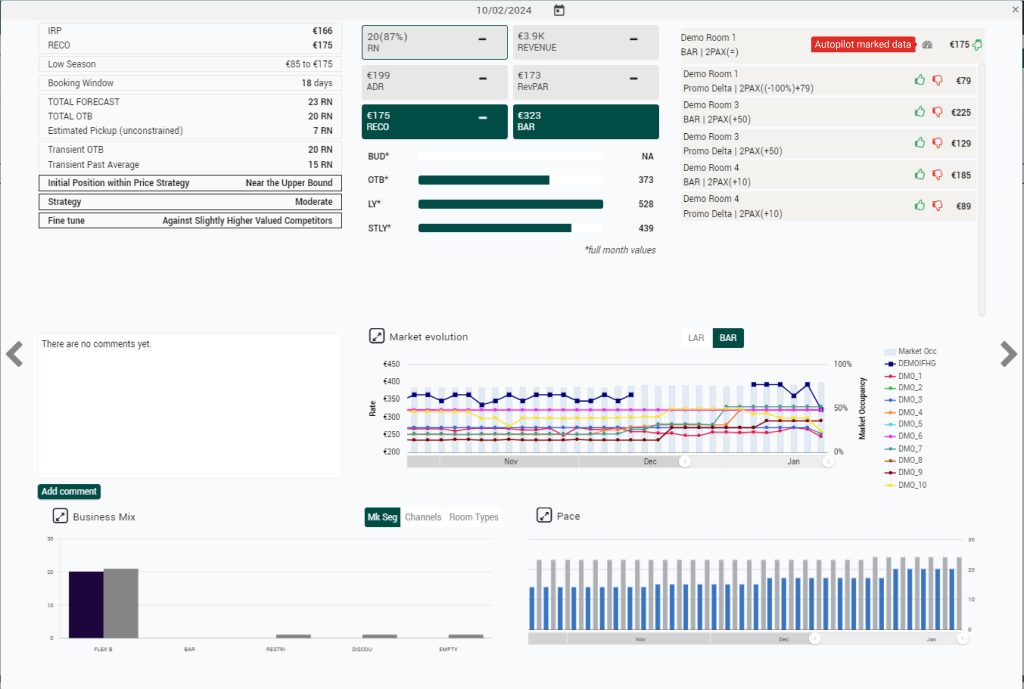The width and height of the screenshot is (1024, 689).
Task: Collapse the RN tile using its minus icon
Action: tap(482, 39)
